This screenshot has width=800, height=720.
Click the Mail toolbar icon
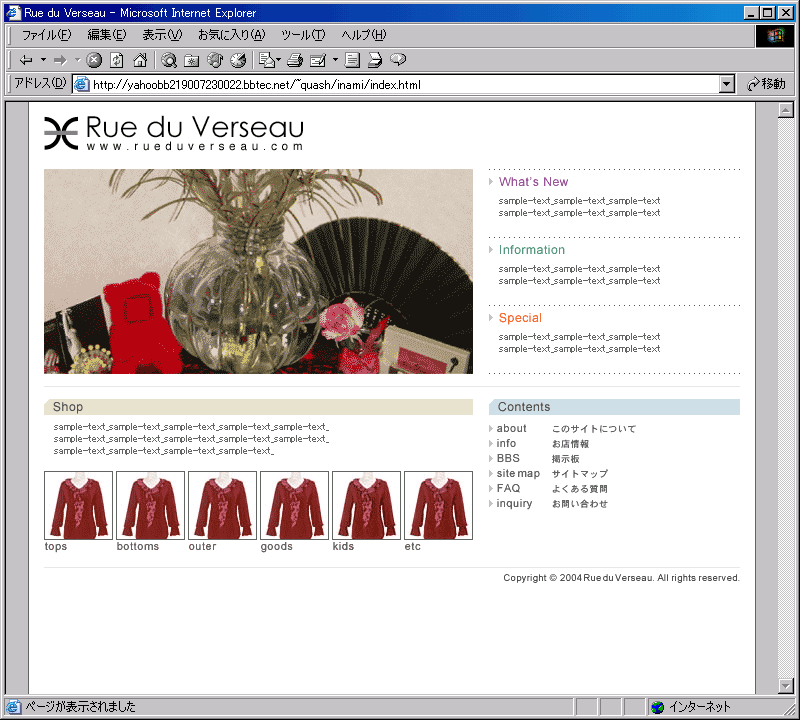pos(267,60)
